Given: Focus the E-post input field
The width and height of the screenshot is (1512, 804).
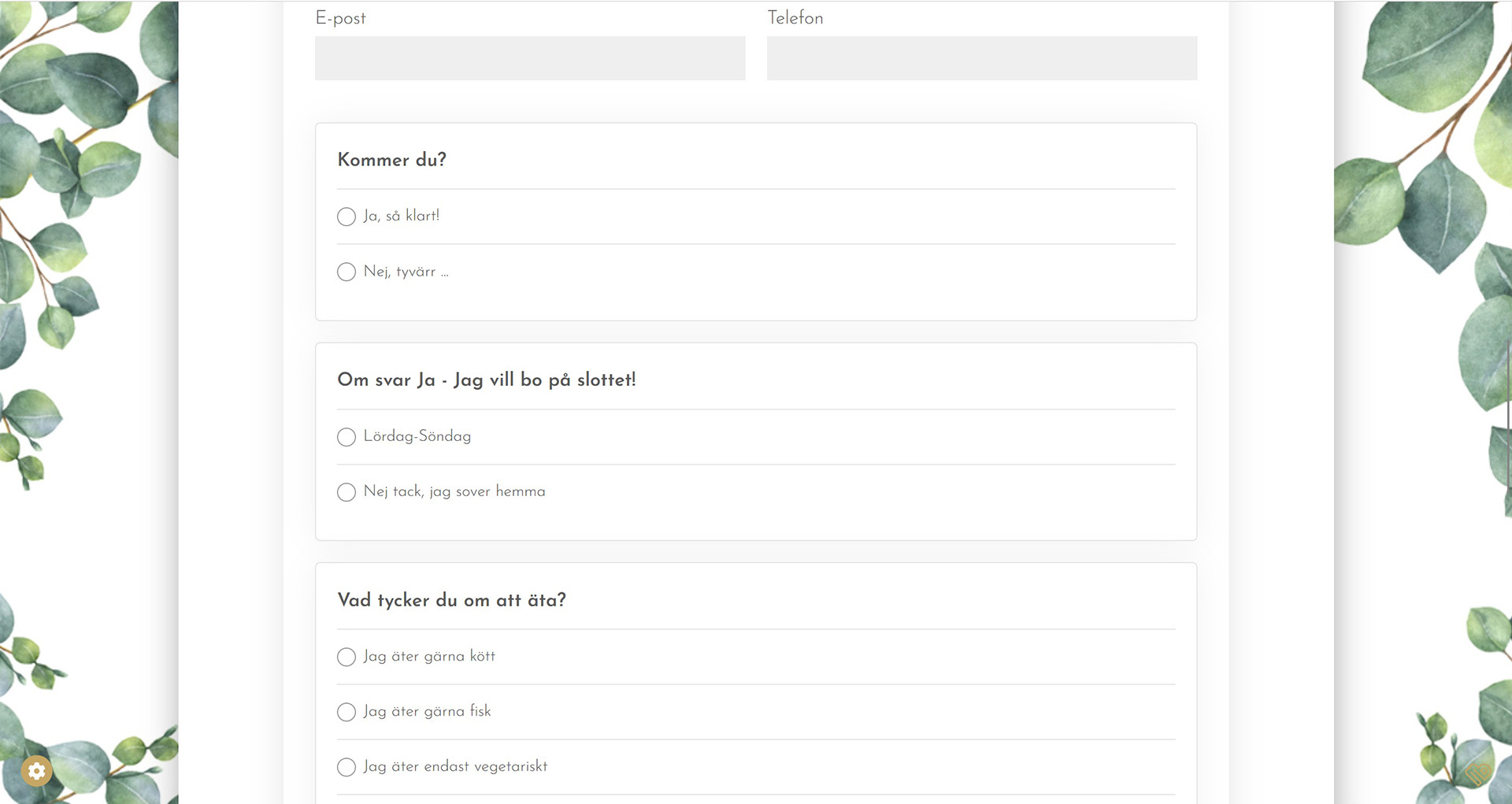Looking at the screenshot, I should pyautogui.click(x=530, y=58).
